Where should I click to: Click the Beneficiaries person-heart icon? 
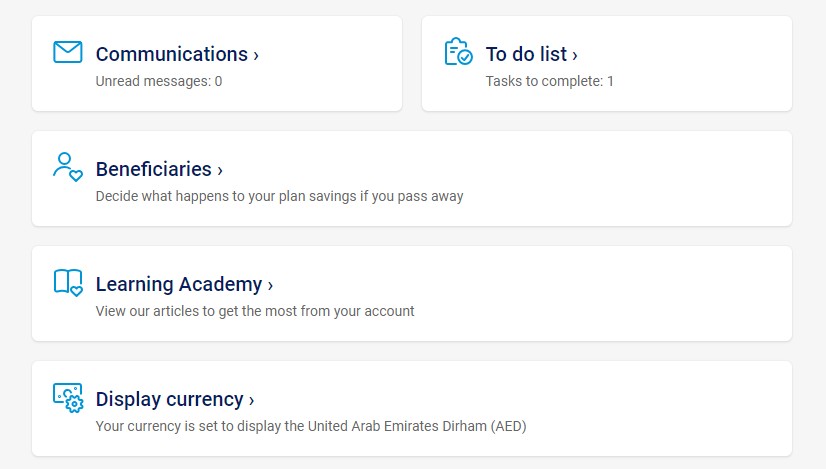(x=67, y=167)
